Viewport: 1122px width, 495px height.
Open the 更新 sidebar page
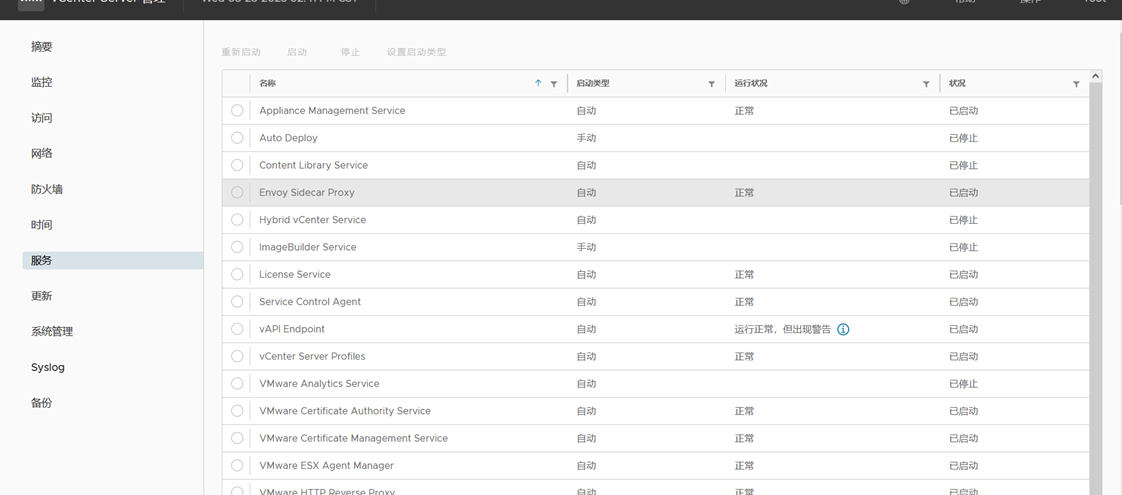coord(42,296)
